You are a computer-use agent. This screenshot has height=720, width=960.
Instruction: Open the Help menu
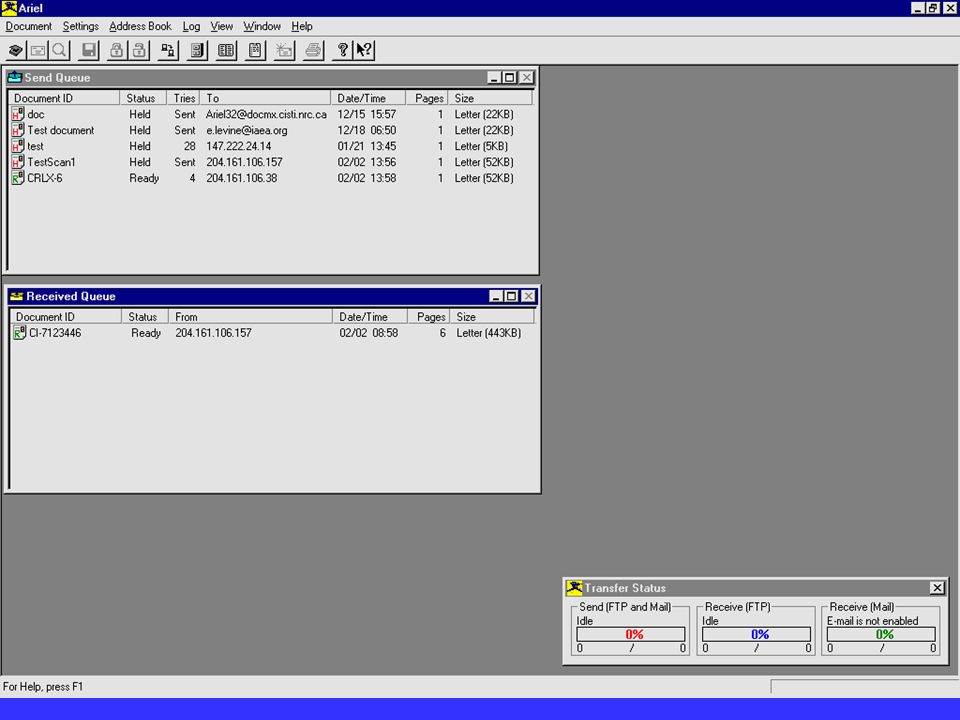[302, 26]
